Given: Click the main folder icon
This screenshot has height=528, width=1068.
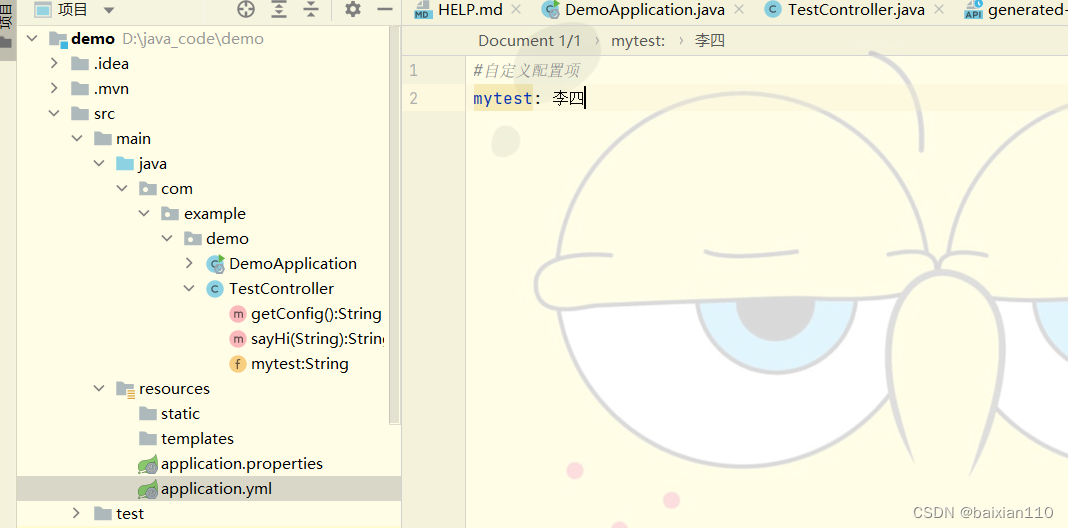Looking at the screenshot, I should click(x=103, y=139).
